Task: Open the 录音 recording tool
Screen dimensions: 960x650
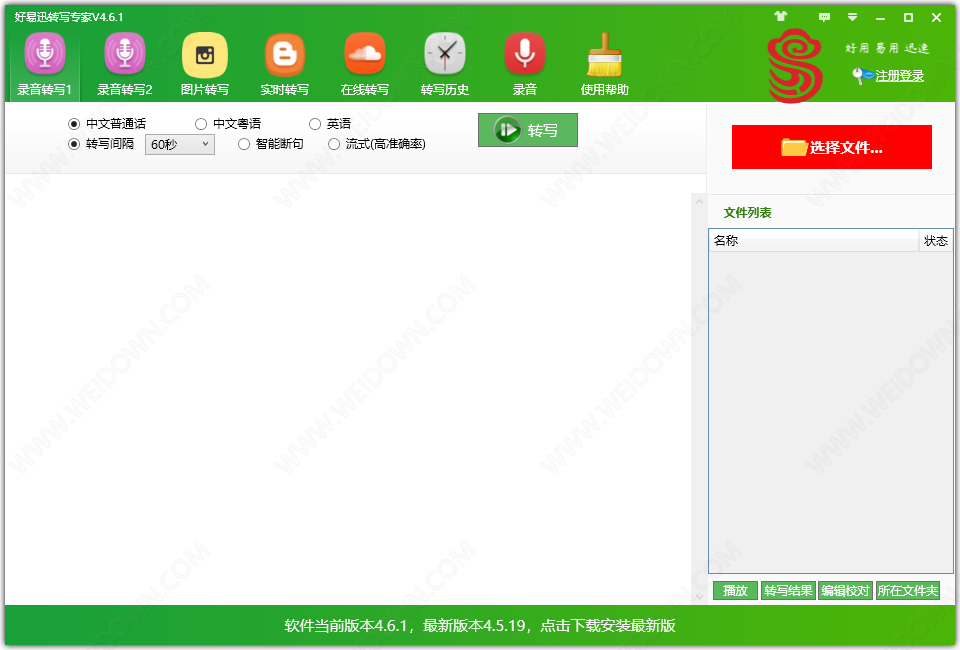Action: pyautogui.click(x=525, y=65)
